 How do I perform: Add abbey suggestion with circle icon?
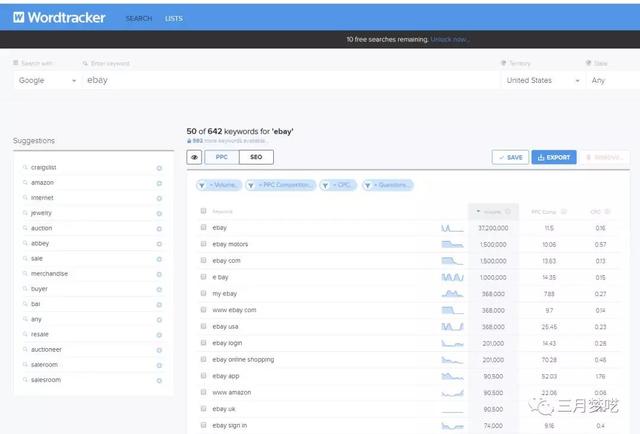(159, 244)
